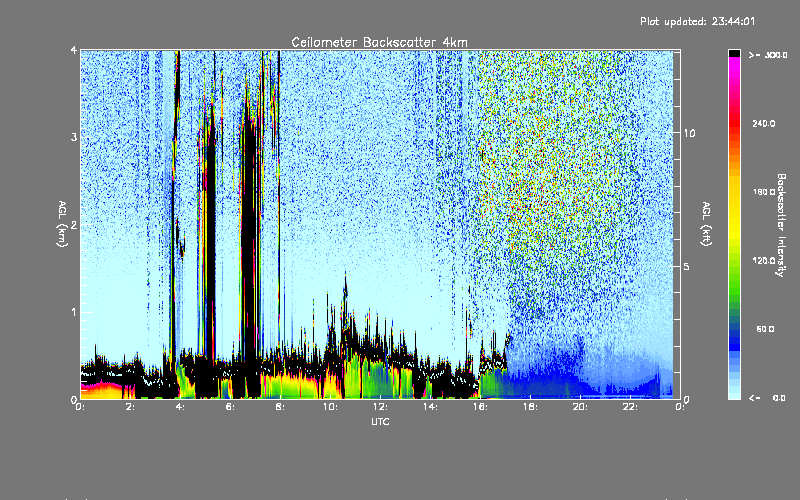Click the '>= 300.0' colorbar label
800x500 pixels.
768,55
